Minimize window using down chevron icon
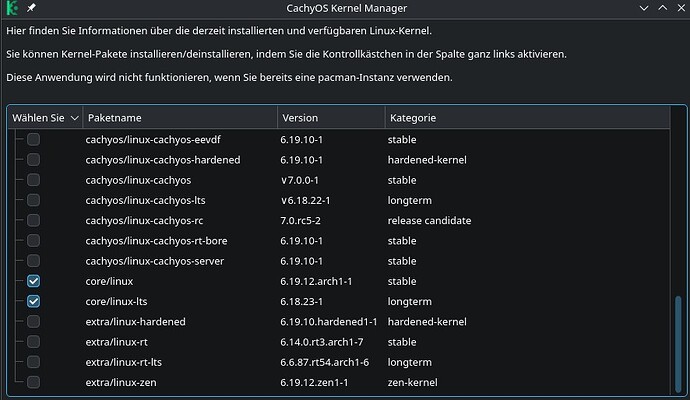This screenshot has height=400, width=690. 644,8
